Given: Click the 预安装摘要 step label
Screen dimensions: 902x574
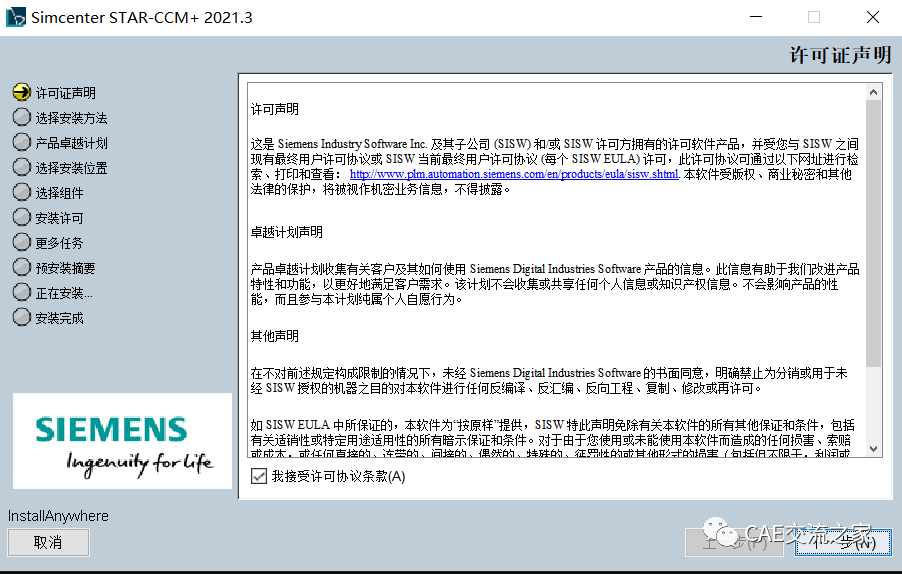Looking at the screenshot, I should point(66,269).
